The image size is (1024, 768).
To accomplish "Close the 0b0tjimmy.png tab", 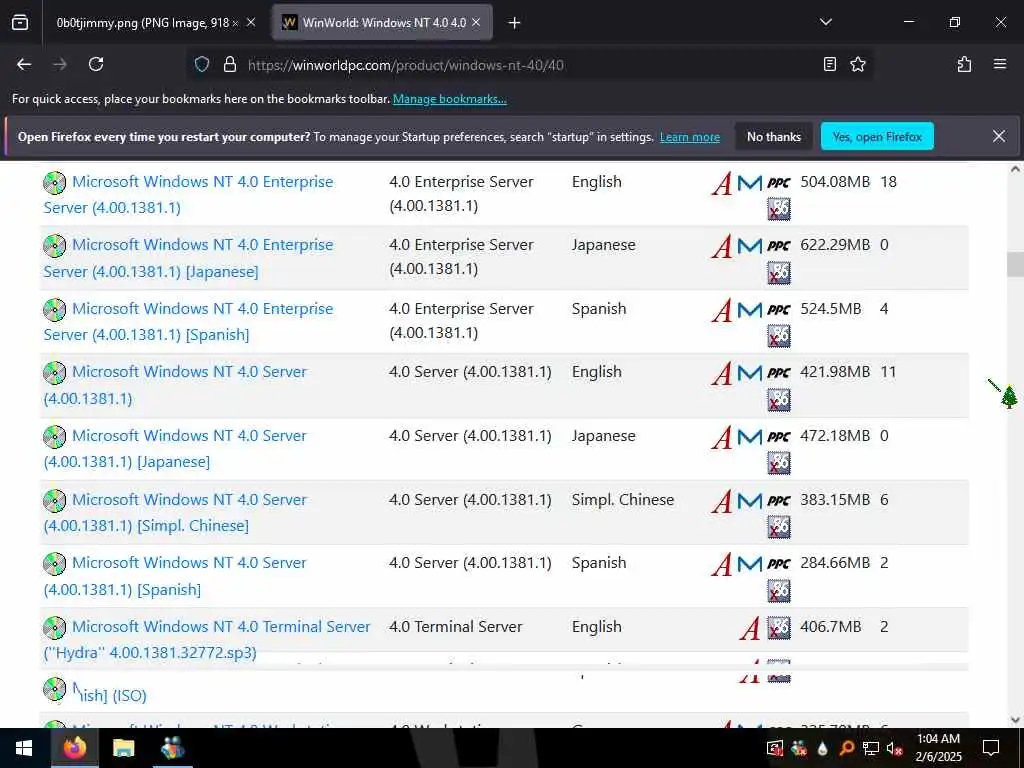I will (251, 23).
